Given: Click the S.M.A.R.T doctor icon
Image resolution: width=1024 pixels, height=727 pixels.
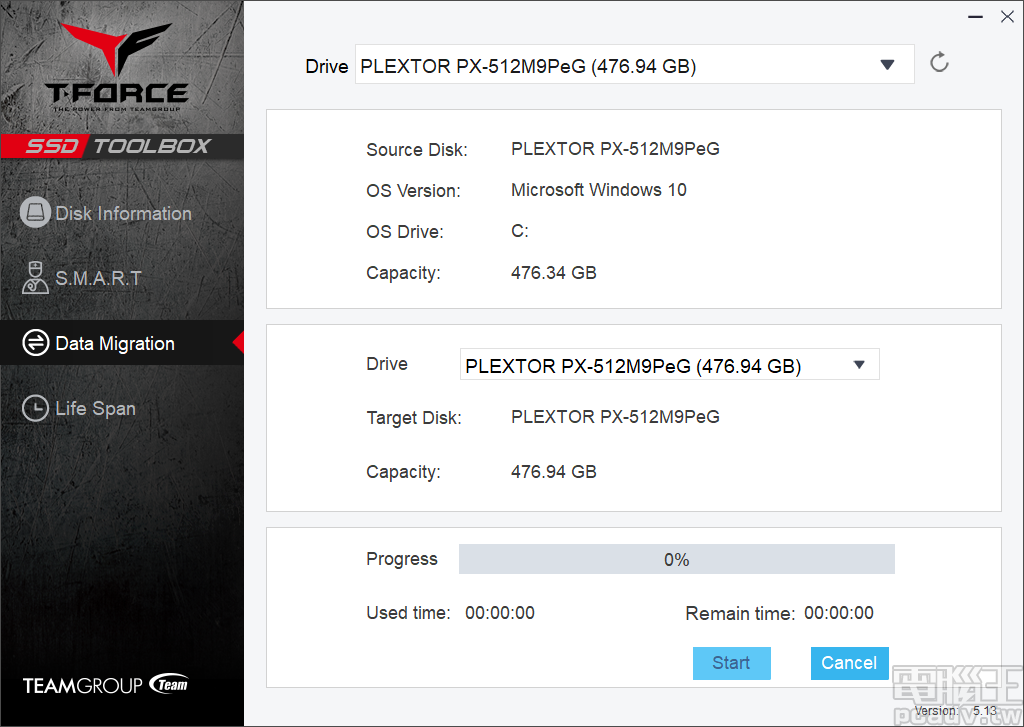Looking at the screenshot, I should 35,277.
